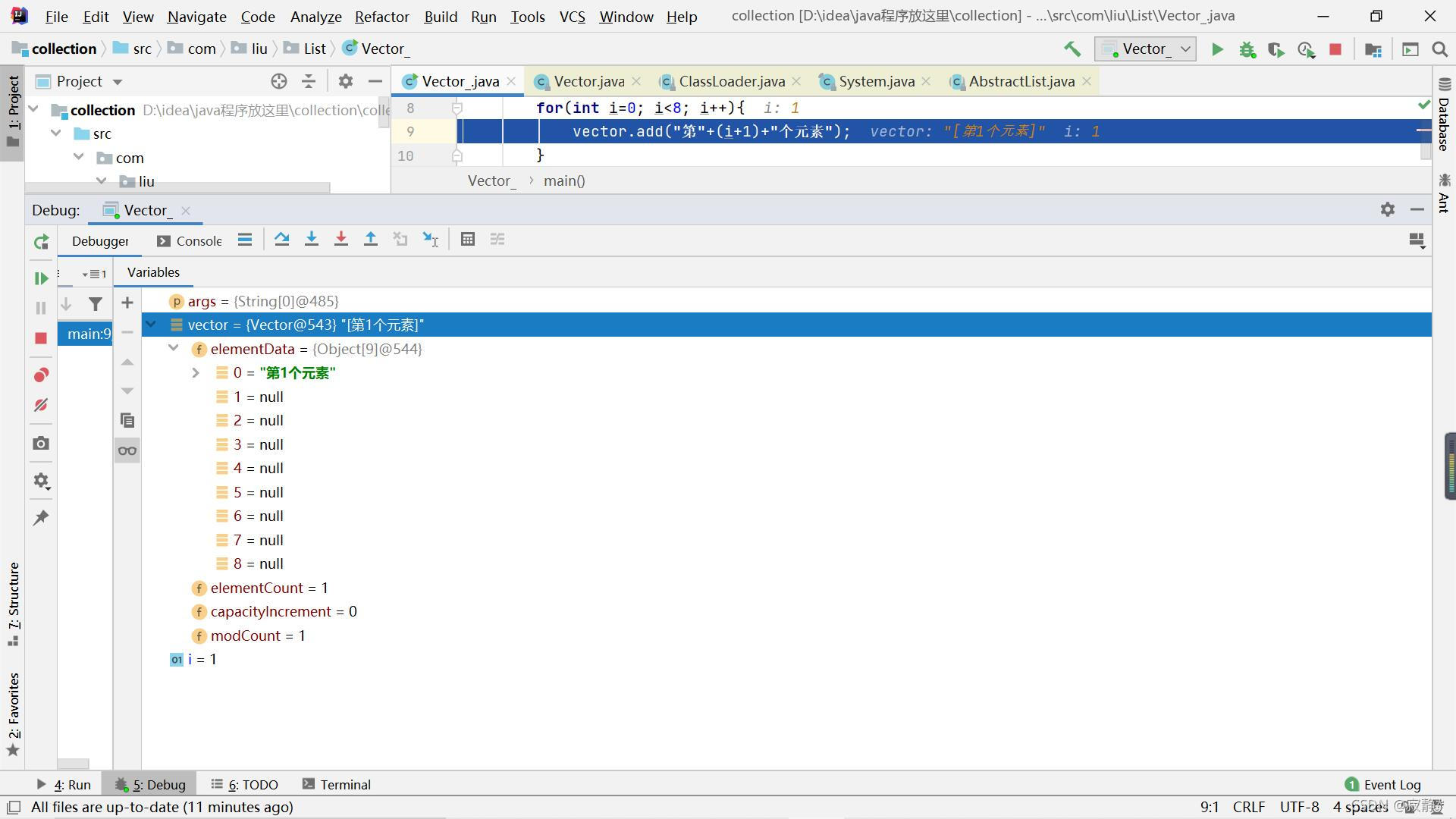Collapse the collection project root

coord(34,110)
